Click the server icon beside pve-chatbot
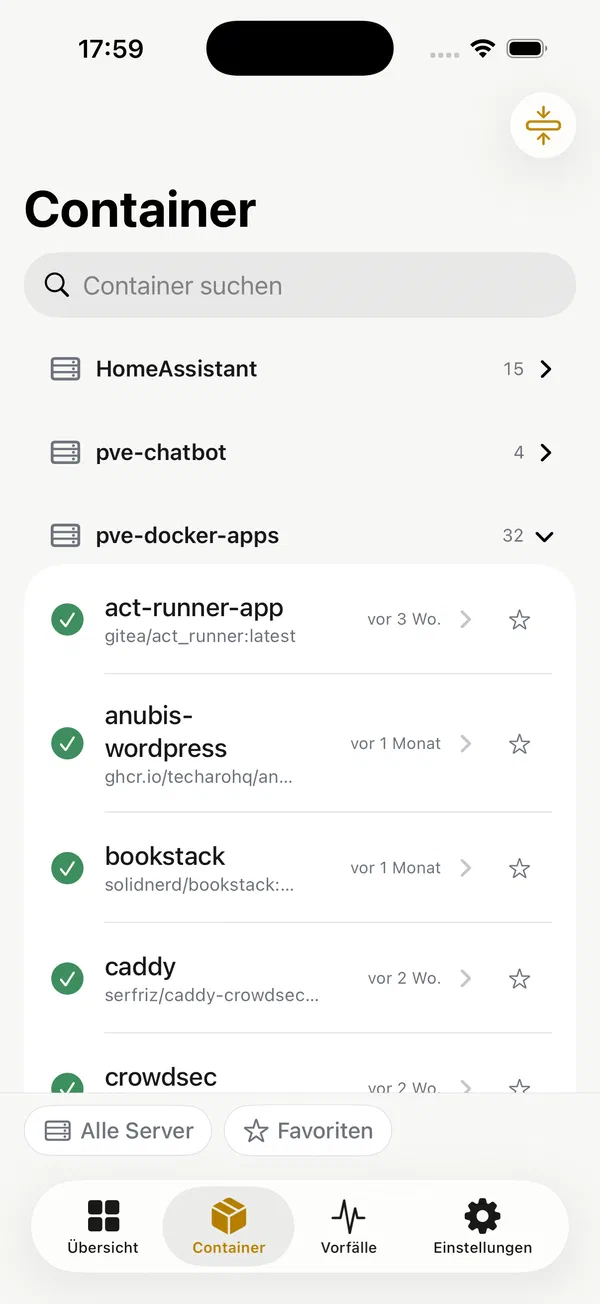 click(65, 453)
